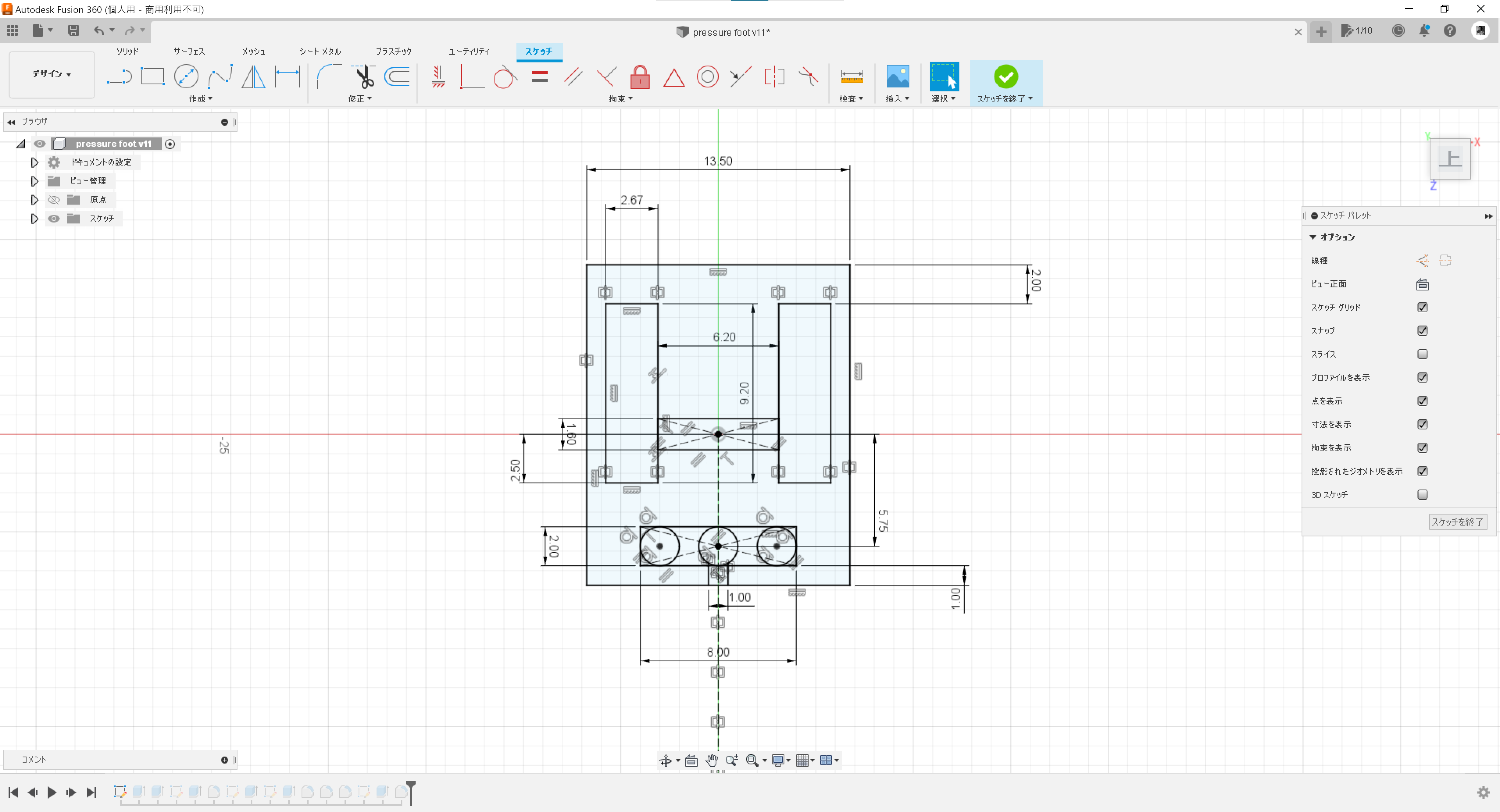The image size is (1500, 812).
Task: Select the Sketch Dimension tool
Action: [287, 76]
